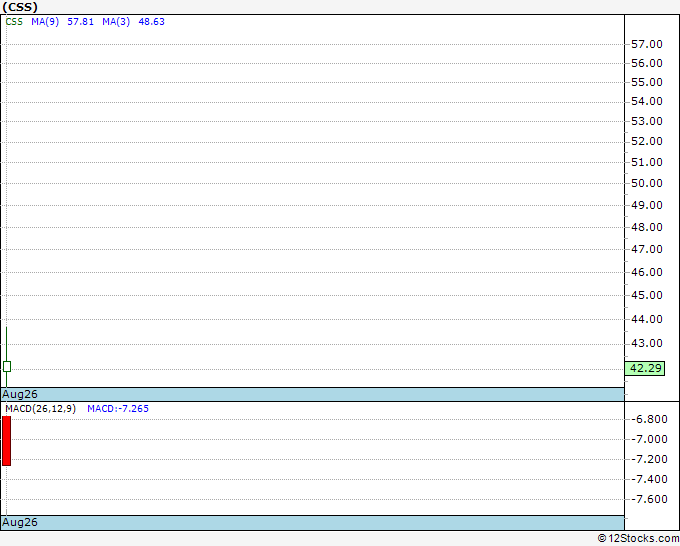Click the -6.800 MACD axis label

(649, 419)
